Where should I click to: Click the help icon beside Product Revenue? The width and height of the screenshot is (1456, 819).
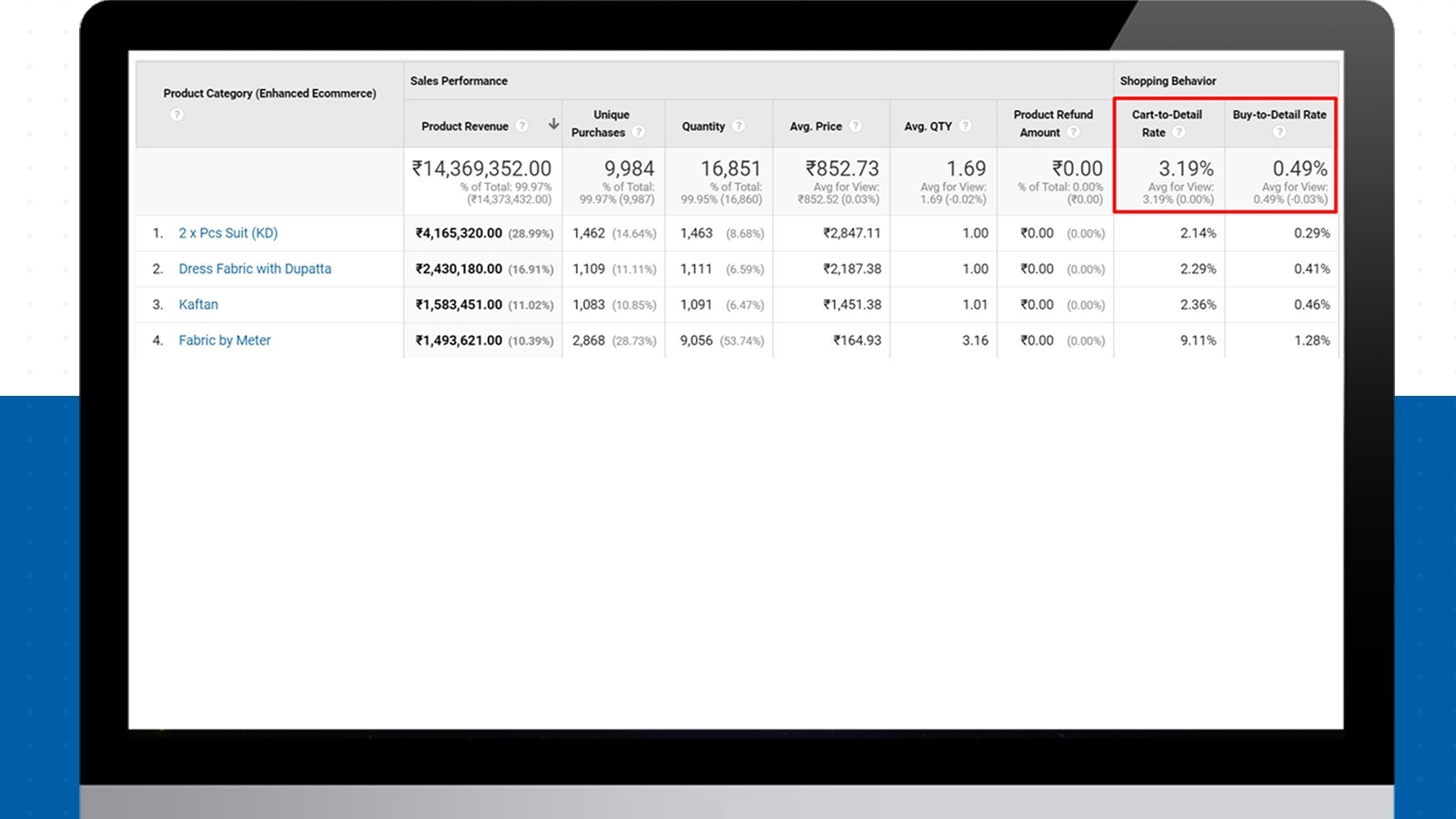pyautogui.click(x=521, y=126)
